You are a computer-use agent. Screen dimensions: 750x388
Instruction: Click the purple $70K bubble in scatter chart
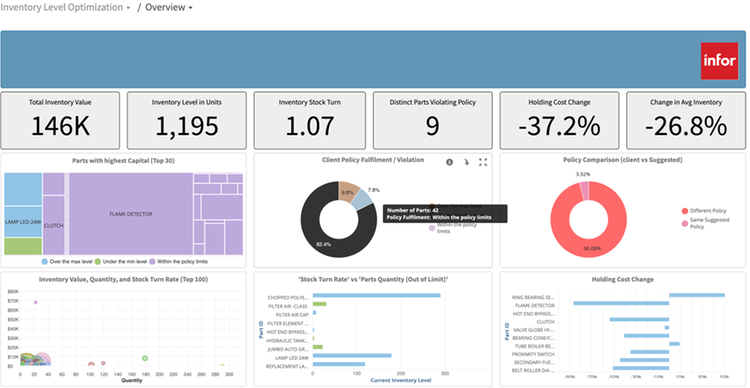click(35, 302)
